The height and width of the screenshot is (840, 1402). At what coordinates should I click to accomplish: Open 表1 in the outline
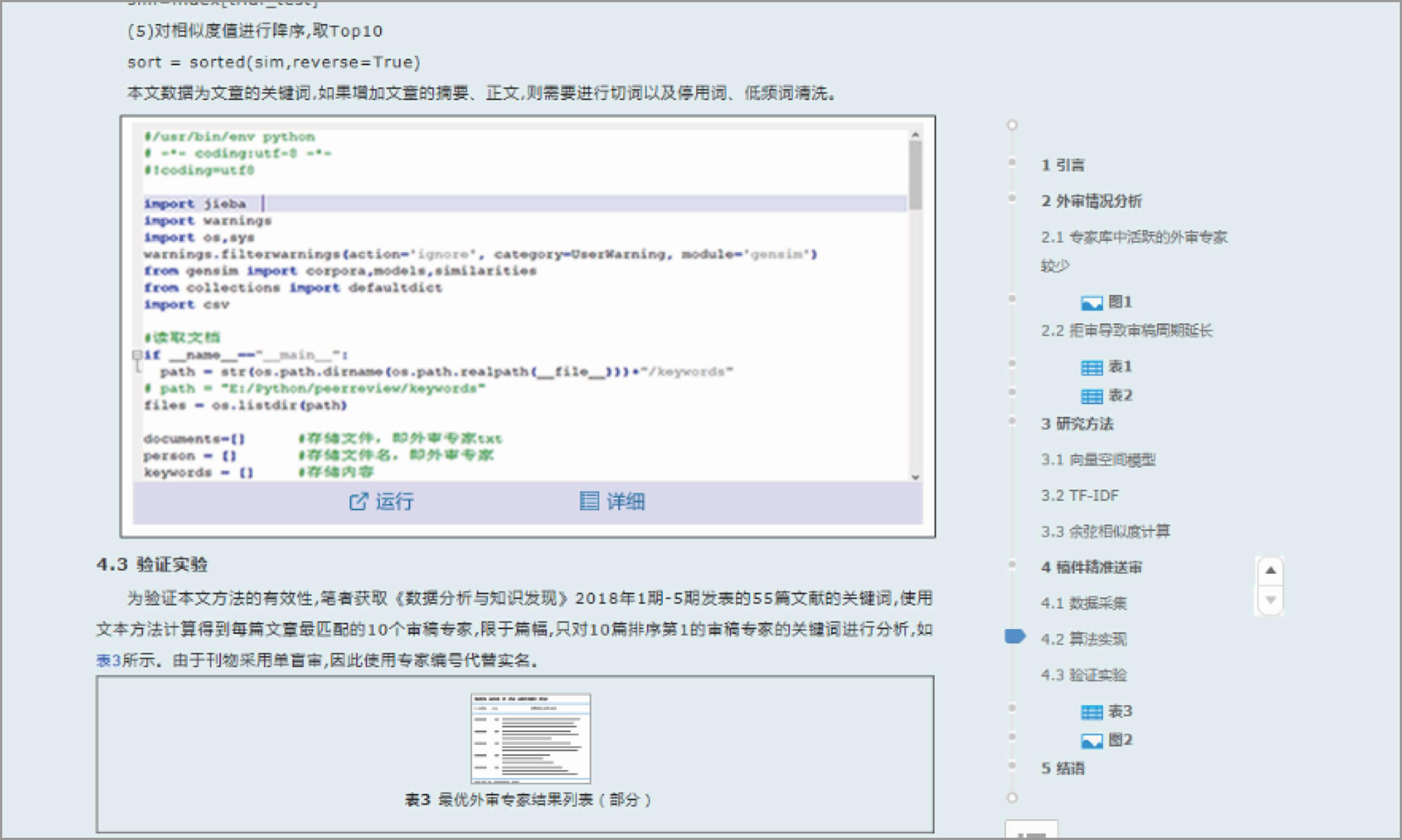click(1120, 366)
